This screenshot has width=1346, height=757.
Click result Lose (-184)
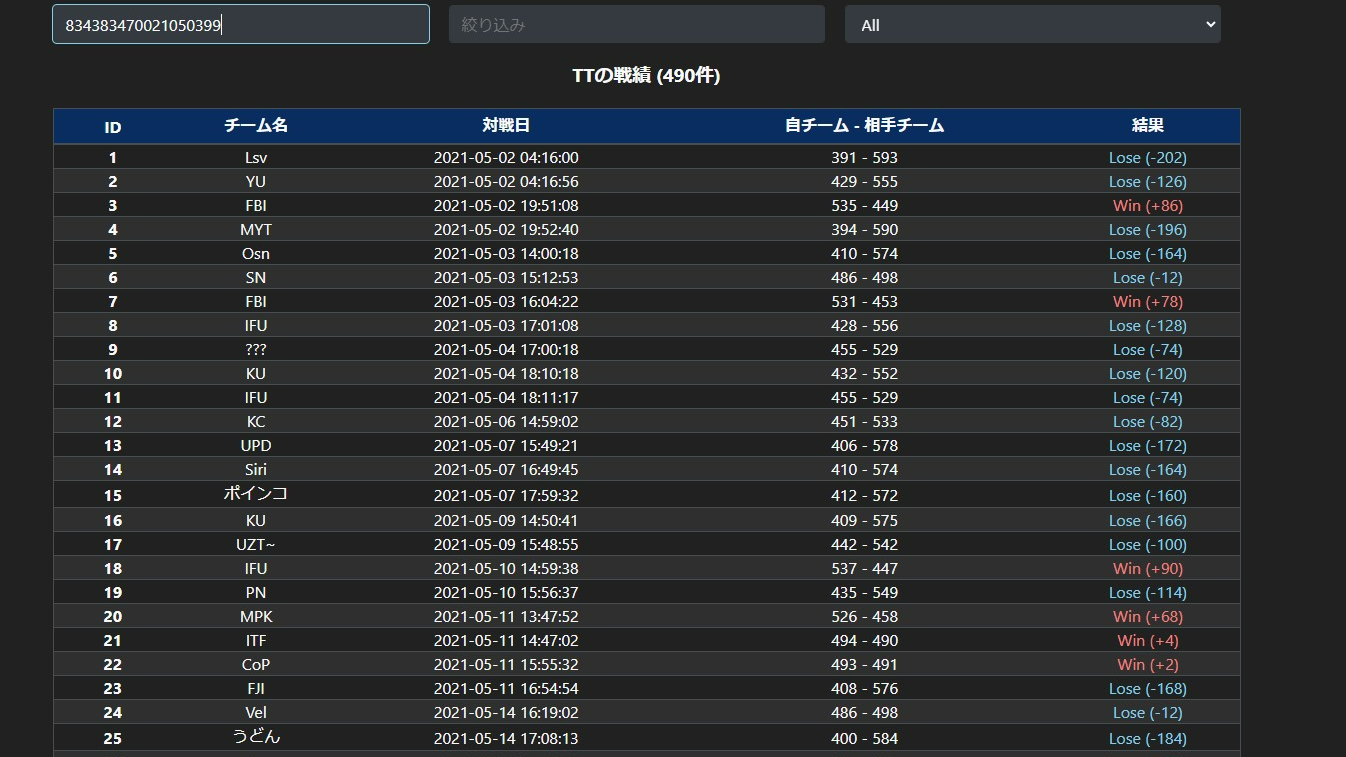pos(1148,738)
